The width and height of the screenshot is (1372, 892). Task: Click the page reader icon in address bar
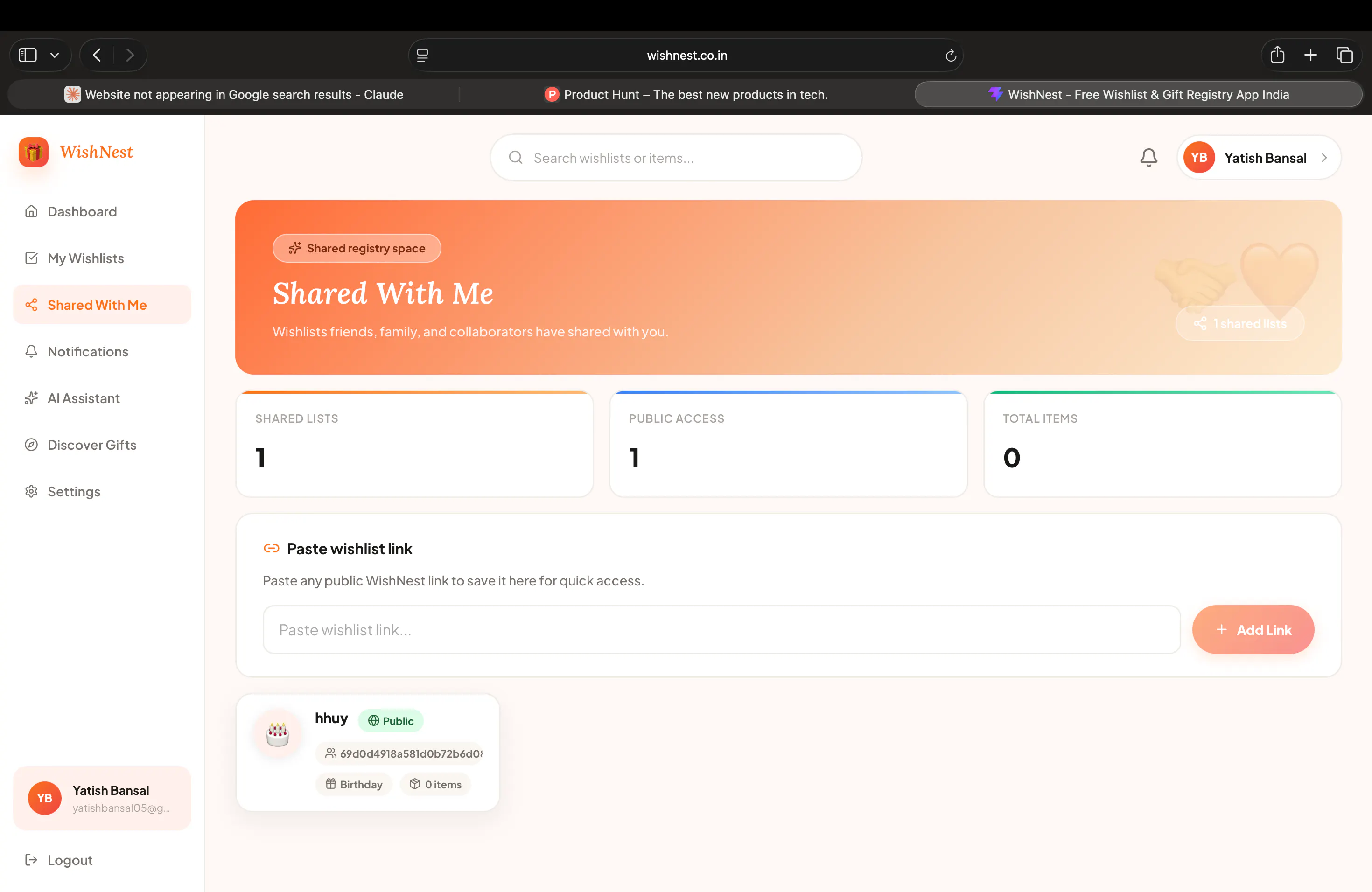click(422, 56)
